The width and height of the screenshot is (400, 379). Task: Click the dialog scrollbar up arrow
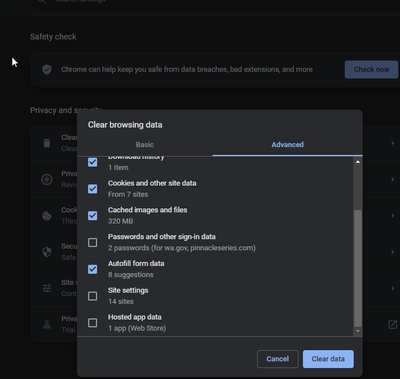point(358,162)
